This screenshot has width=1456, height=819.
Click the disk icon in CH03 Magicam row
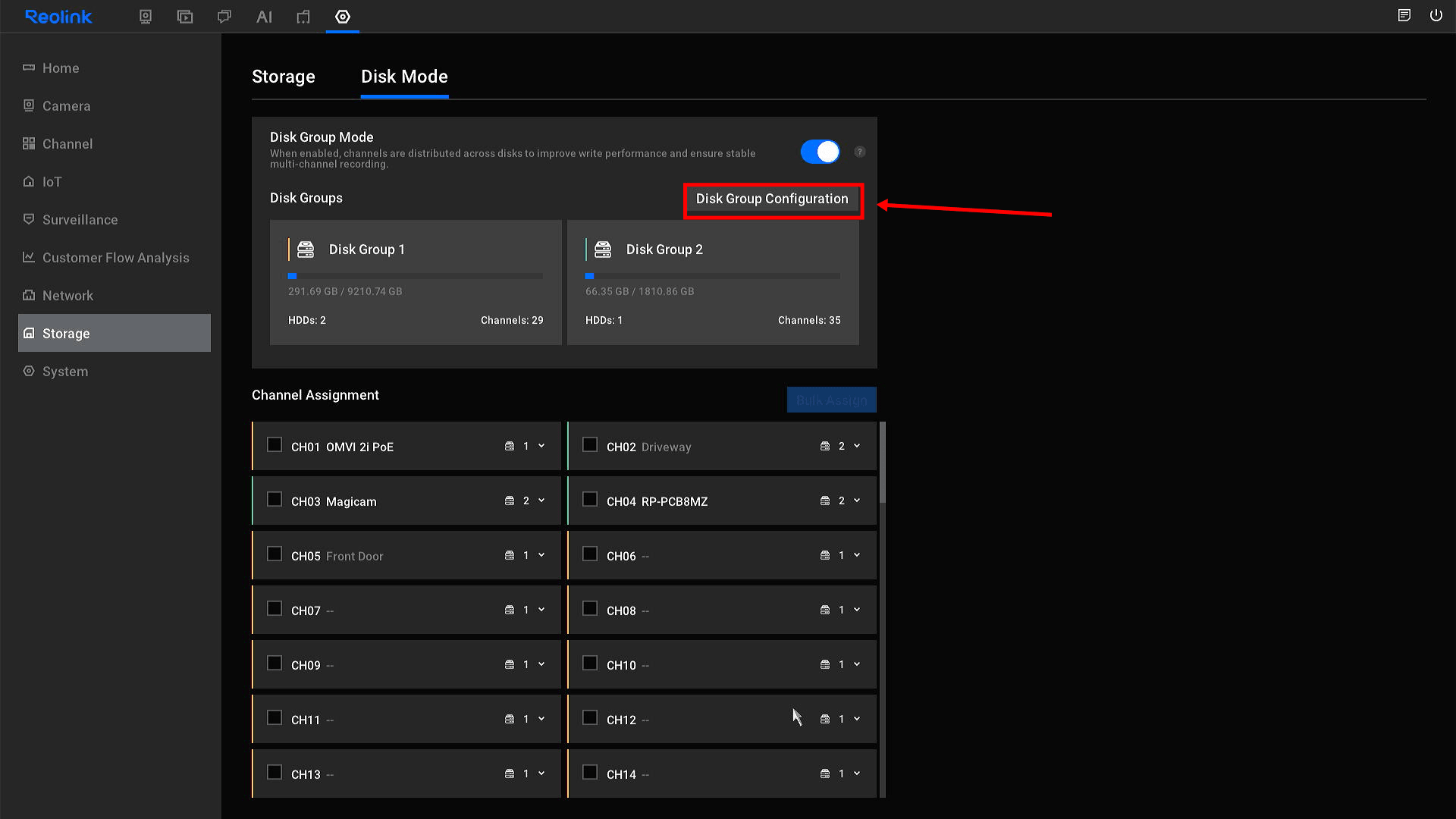510,501
